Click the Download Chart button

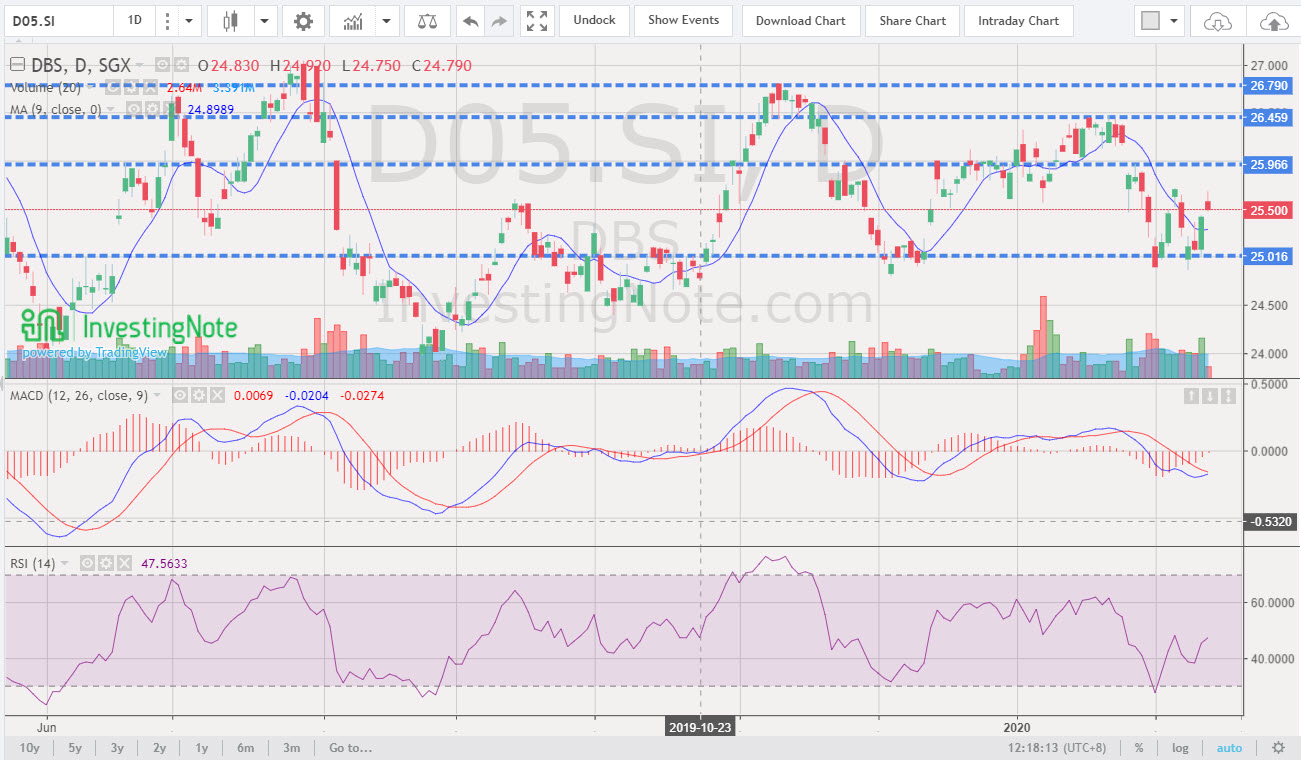pyautogui.click(x=800, y=20)
